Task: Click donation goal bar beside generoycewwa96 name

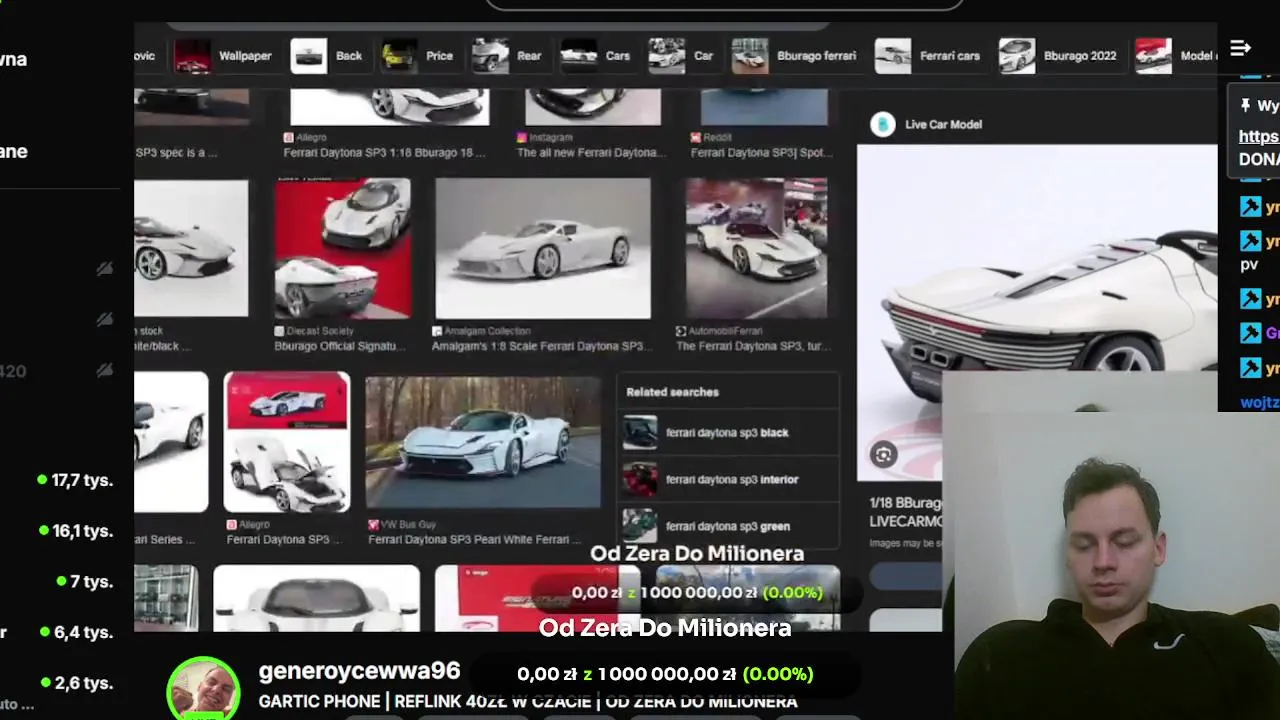Action: point(665,674)
